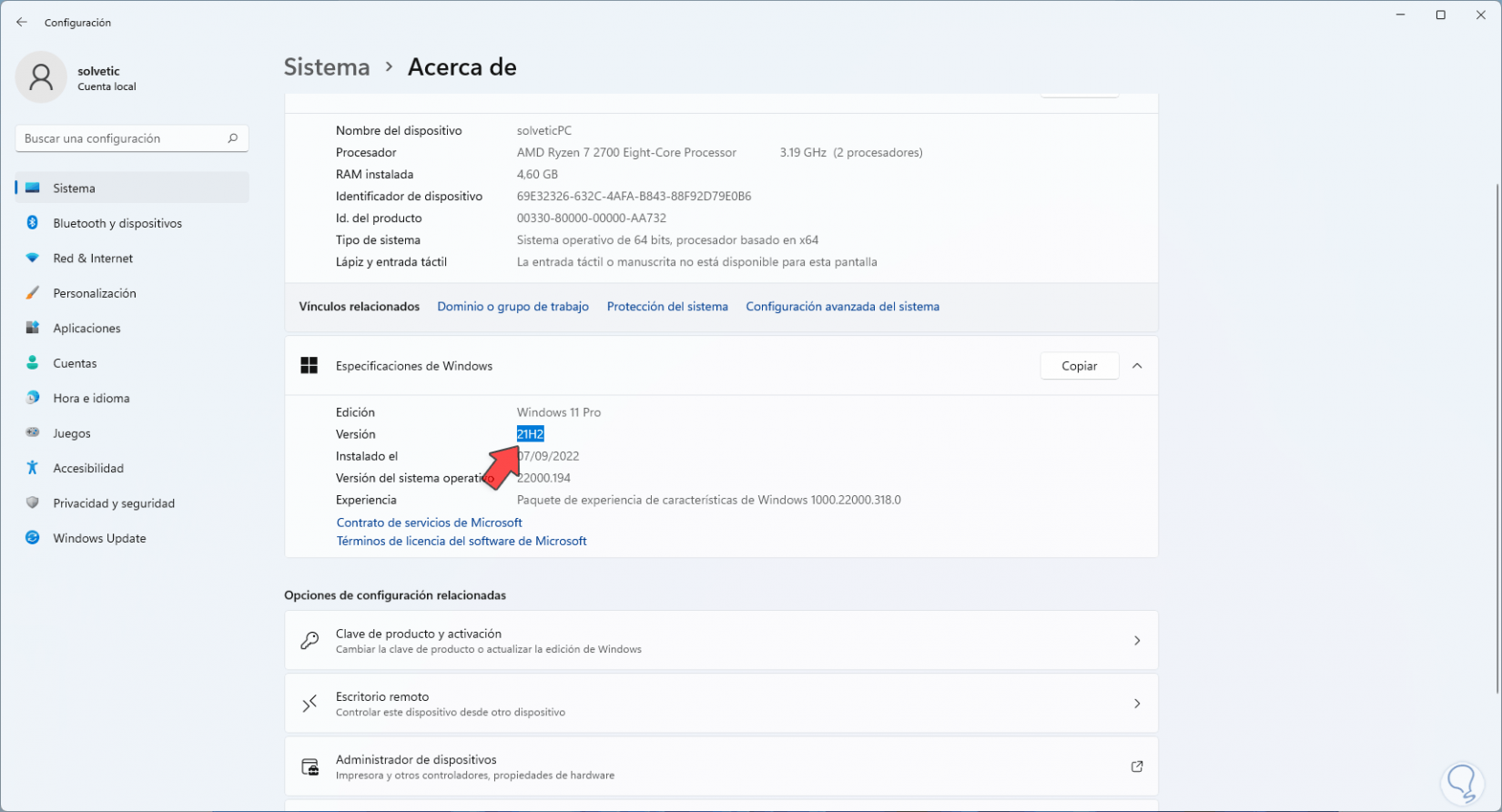Viewport: 1502px width, 812px height.
Task: Click the Aplicaciones icon in sidebar
Action: pos(33,329)
